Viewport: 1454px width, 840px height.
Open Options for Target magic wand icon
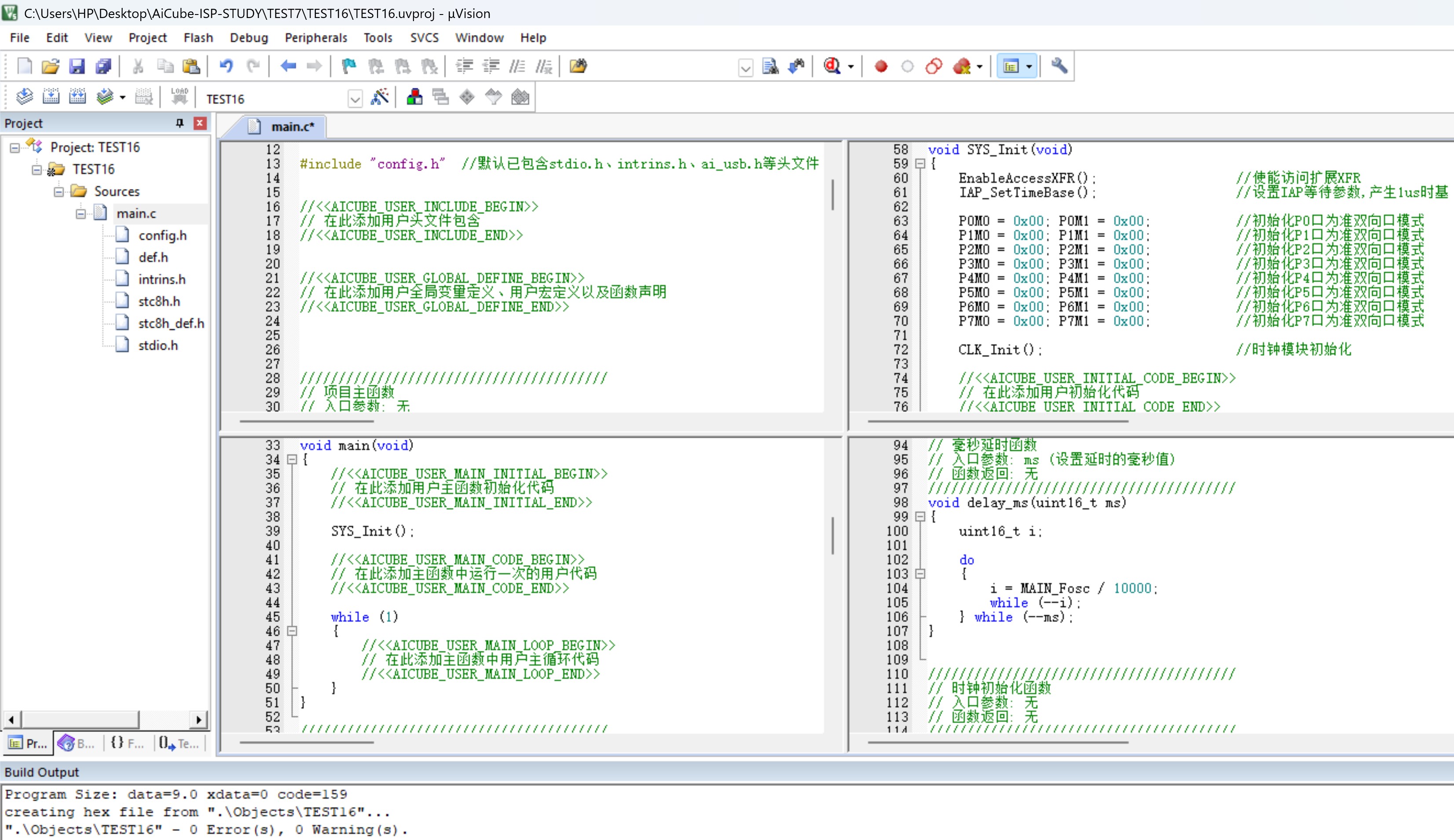pos(380,97)
